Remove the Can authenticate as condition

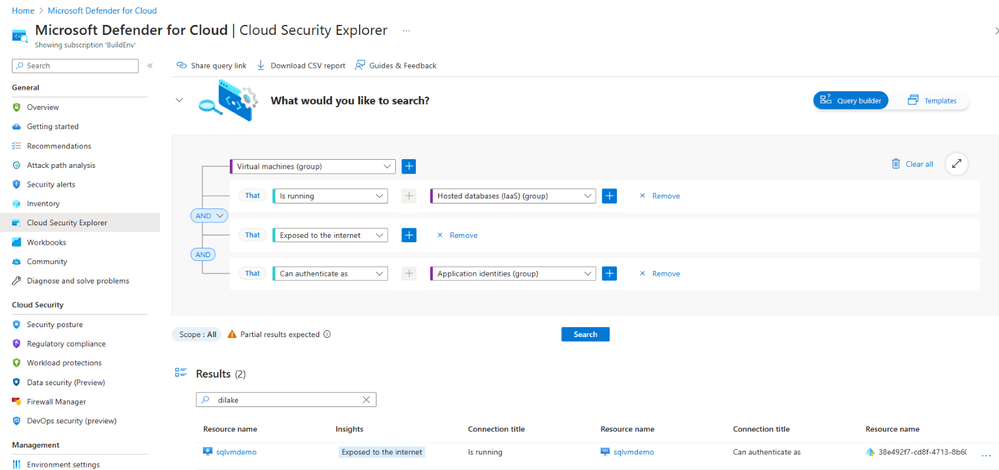[x=659, y=273]
